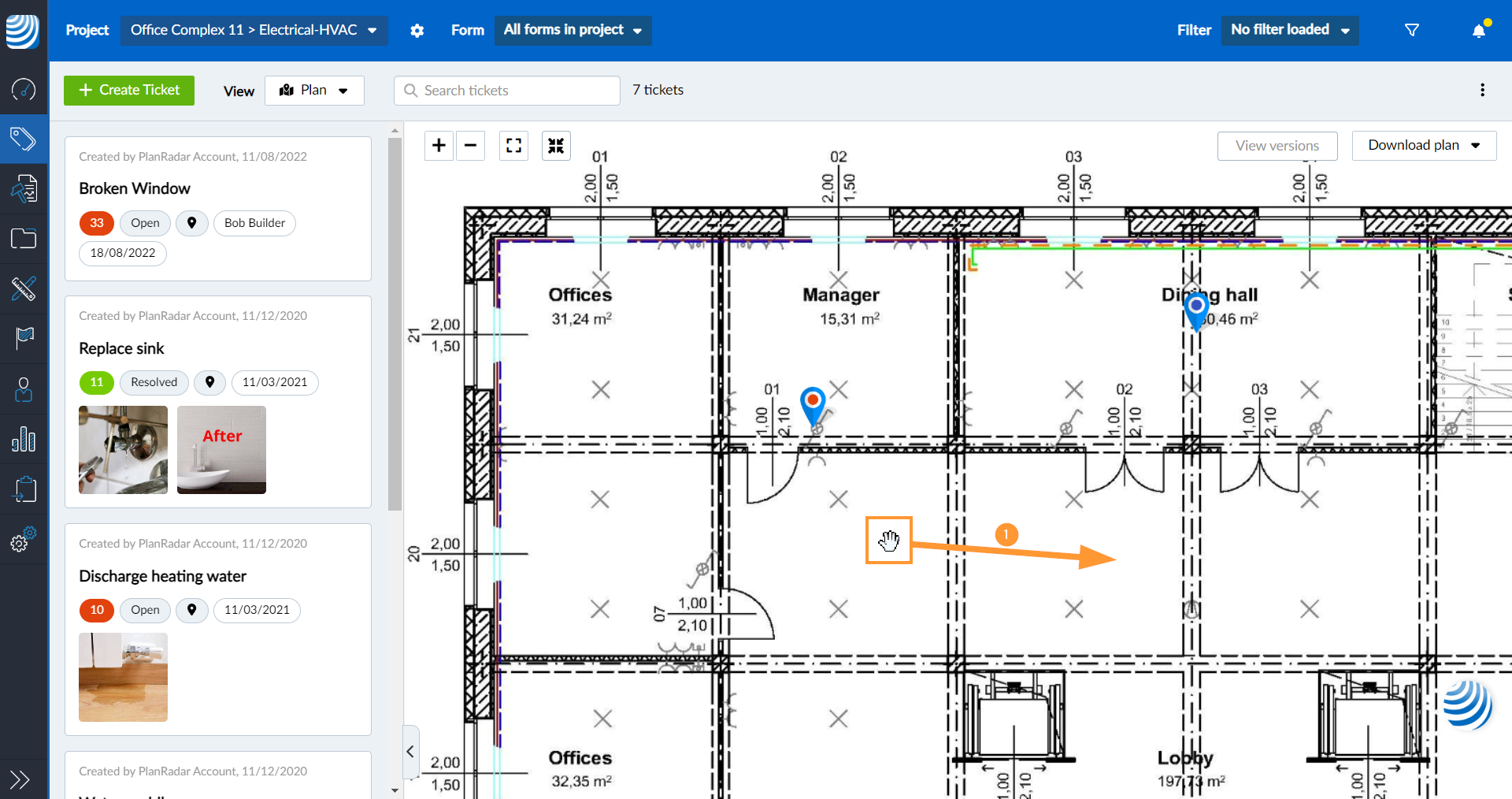
Task: Click location pin on Discharge heating water ticket
Action: click(x=192, y=610)
